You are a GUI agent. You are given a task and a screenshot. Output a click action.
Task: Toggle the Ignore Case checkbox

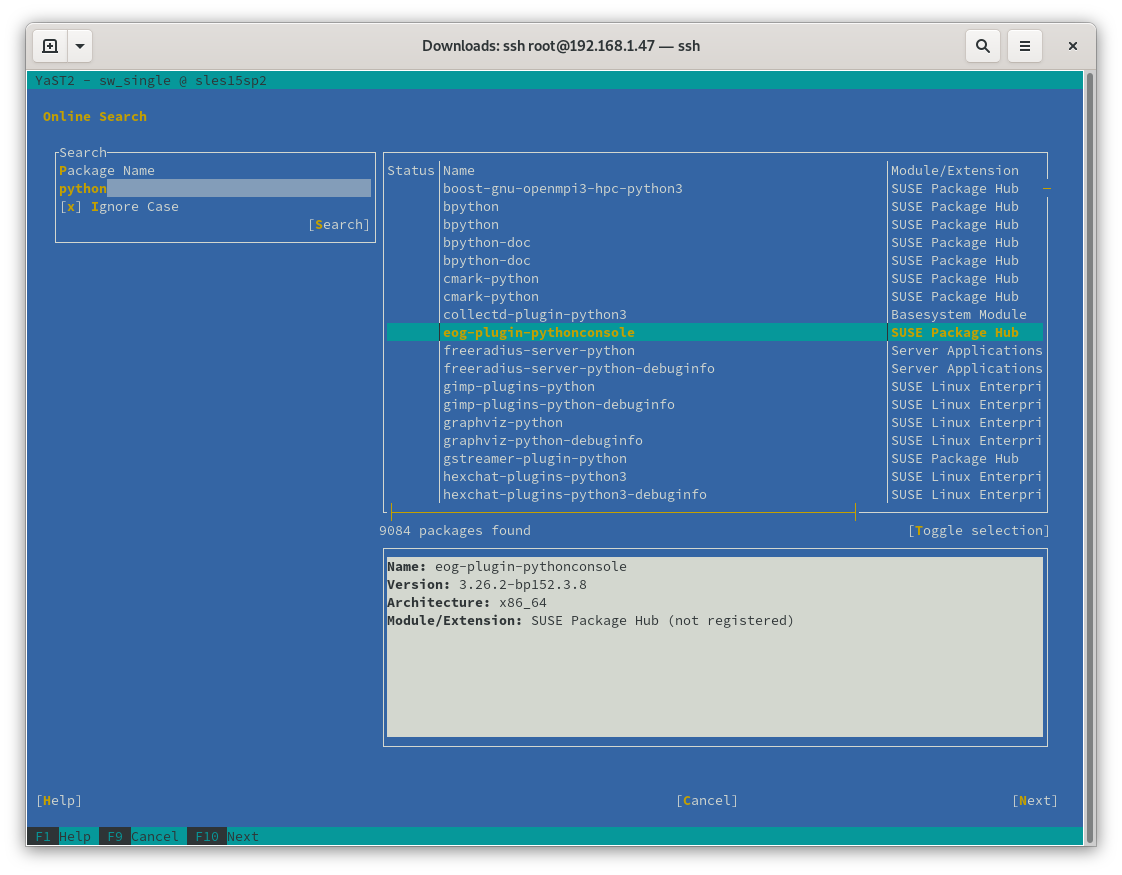coord(70,207)
